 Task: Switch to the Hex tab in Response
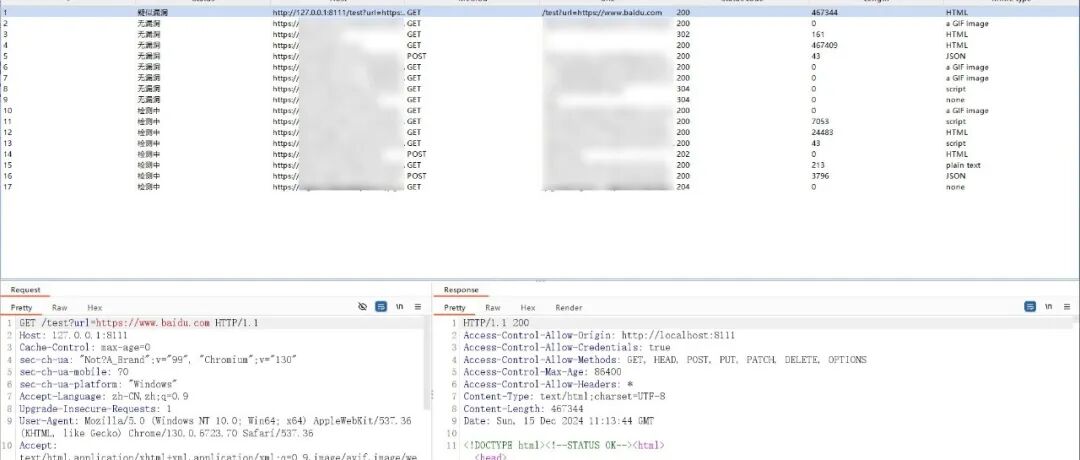(528, 308)
